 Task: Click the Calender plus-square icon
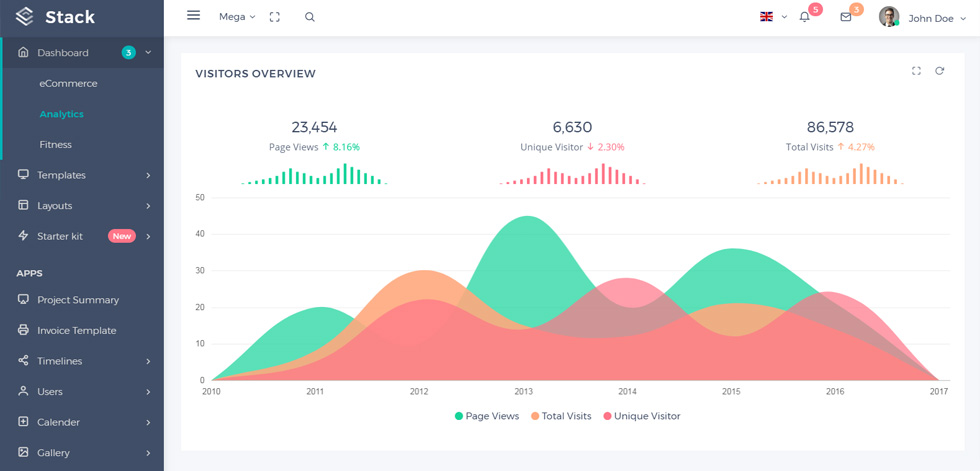coord(23,422)
